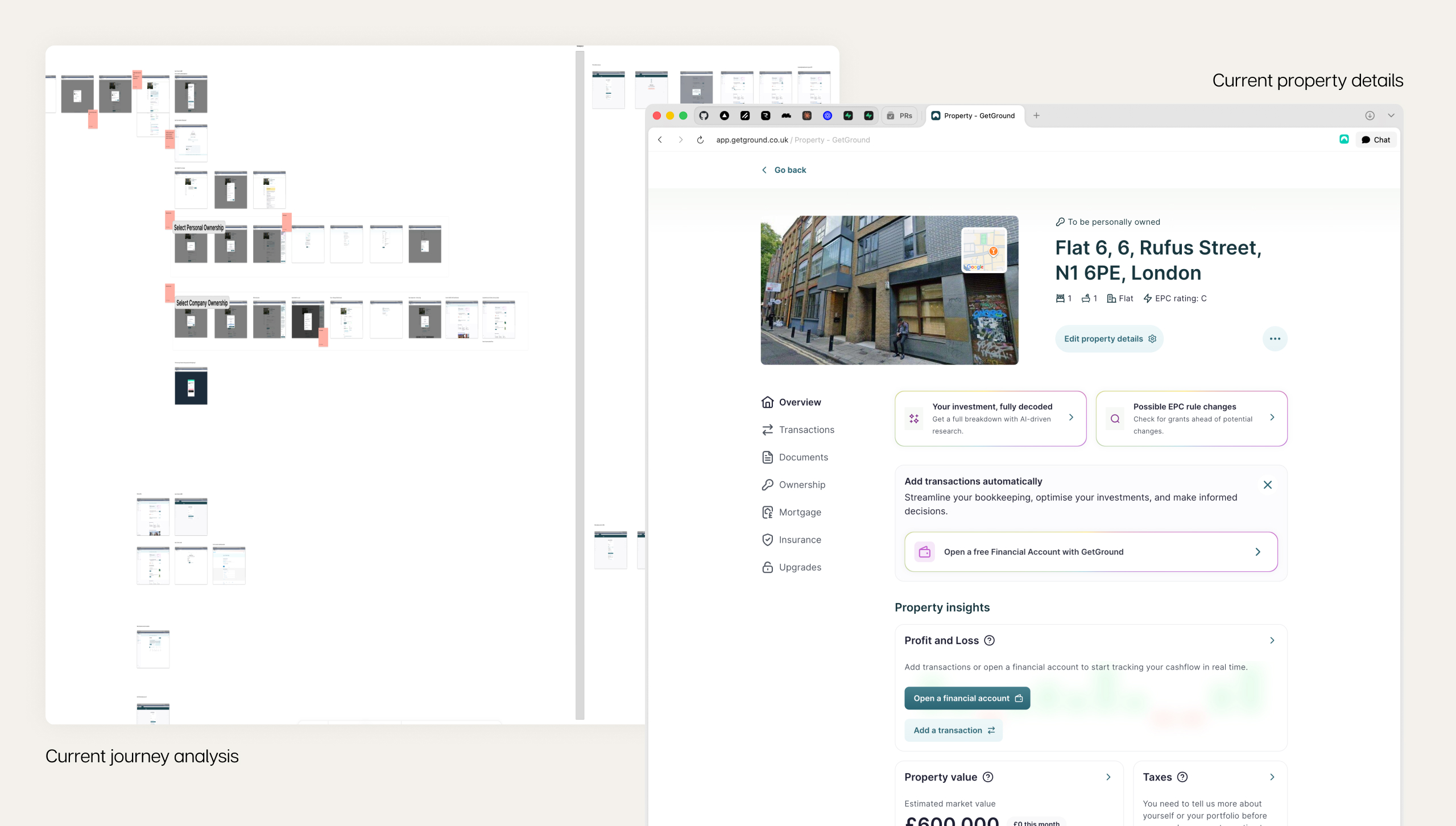Screen dimensions: 1456x826
Task: Click the green GetGround extension icon
Action: [x=1344, y=139]
